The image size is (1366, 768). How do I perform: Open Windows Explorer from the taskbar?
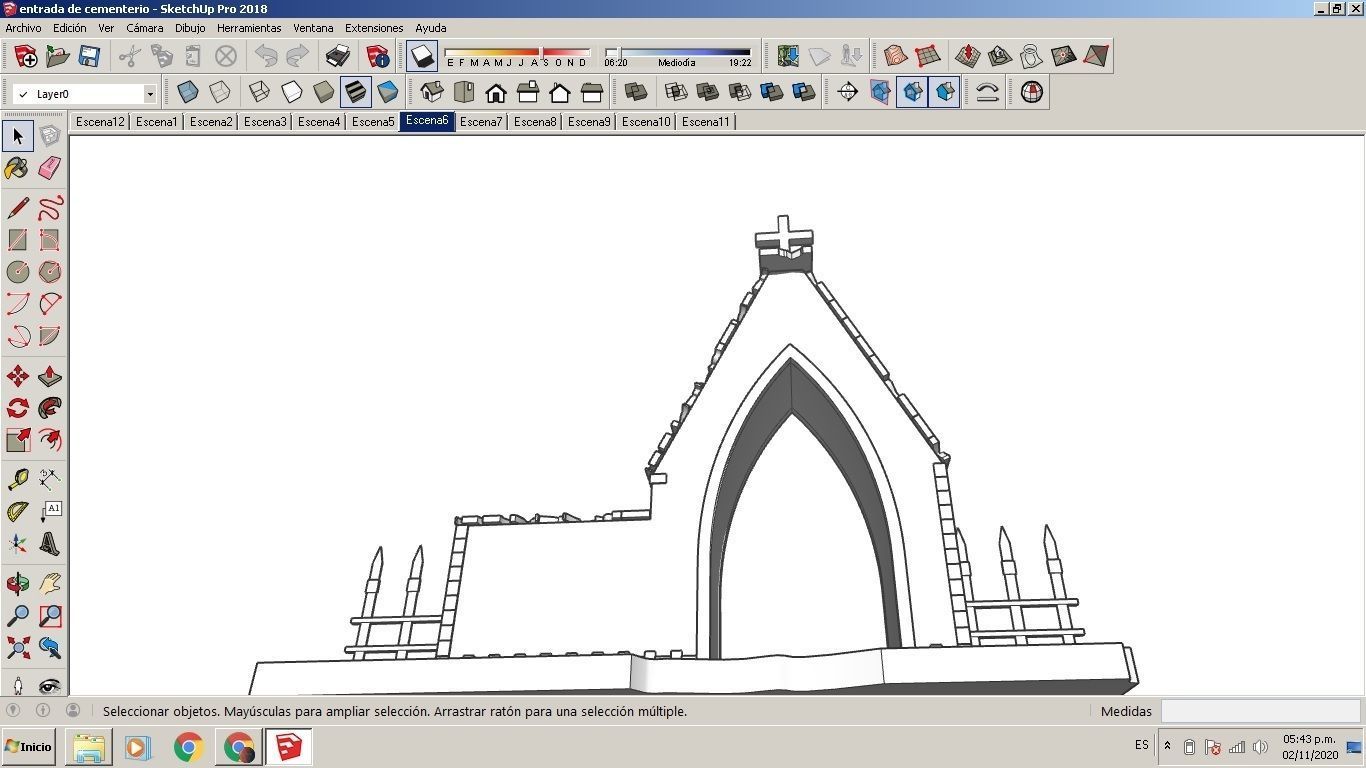click(88, 747)
